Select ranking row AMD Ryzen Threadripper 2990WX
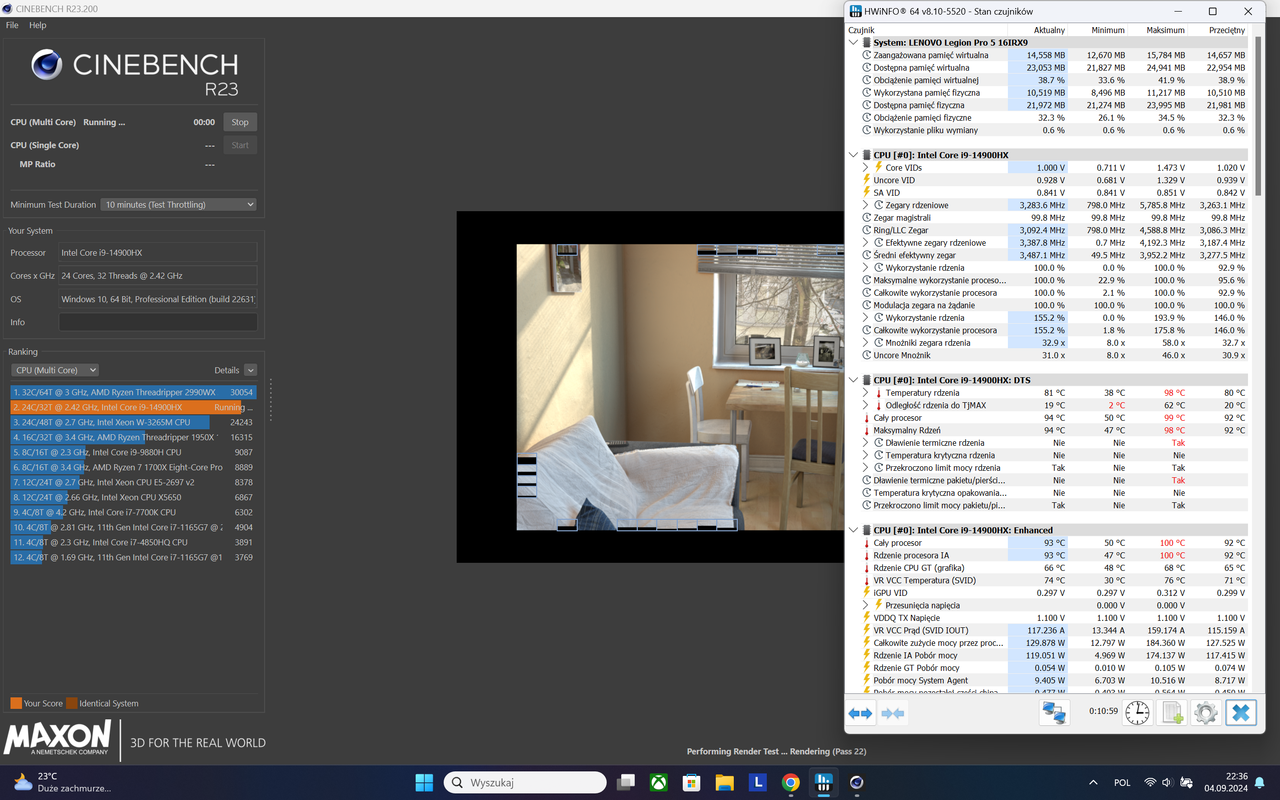The height and width of the screenshot is (800, 1280). click(x=133, y=392)
